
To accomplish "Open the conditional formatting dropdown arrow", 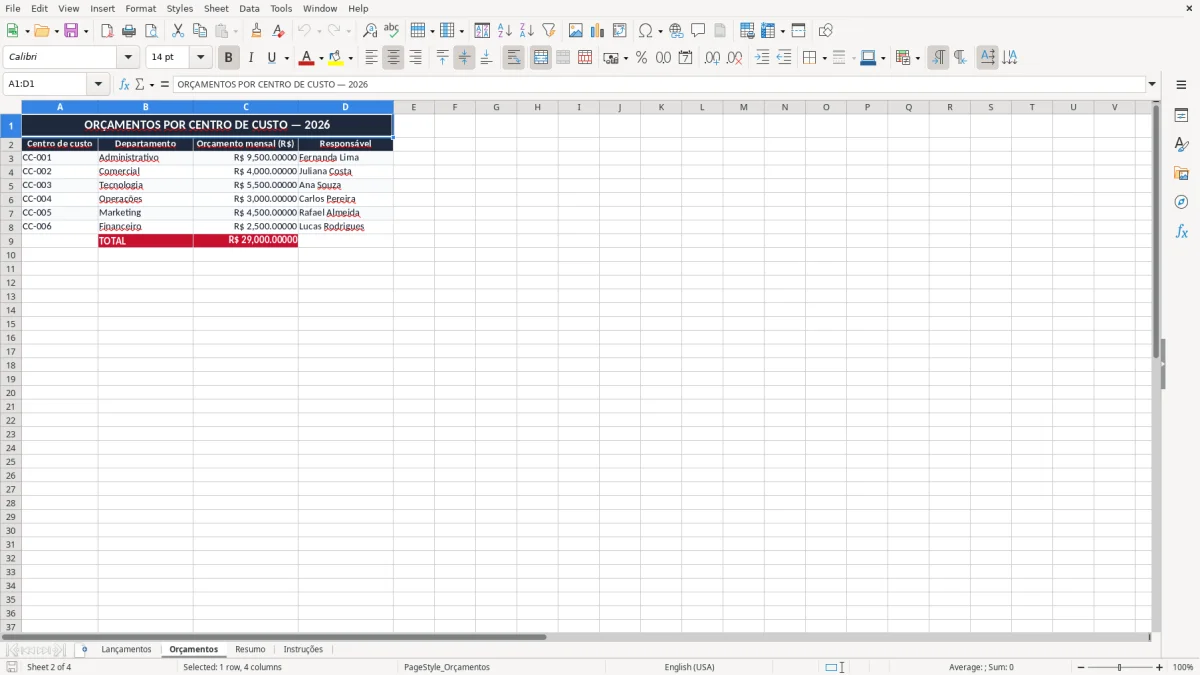I will click(x=917, y=58).
